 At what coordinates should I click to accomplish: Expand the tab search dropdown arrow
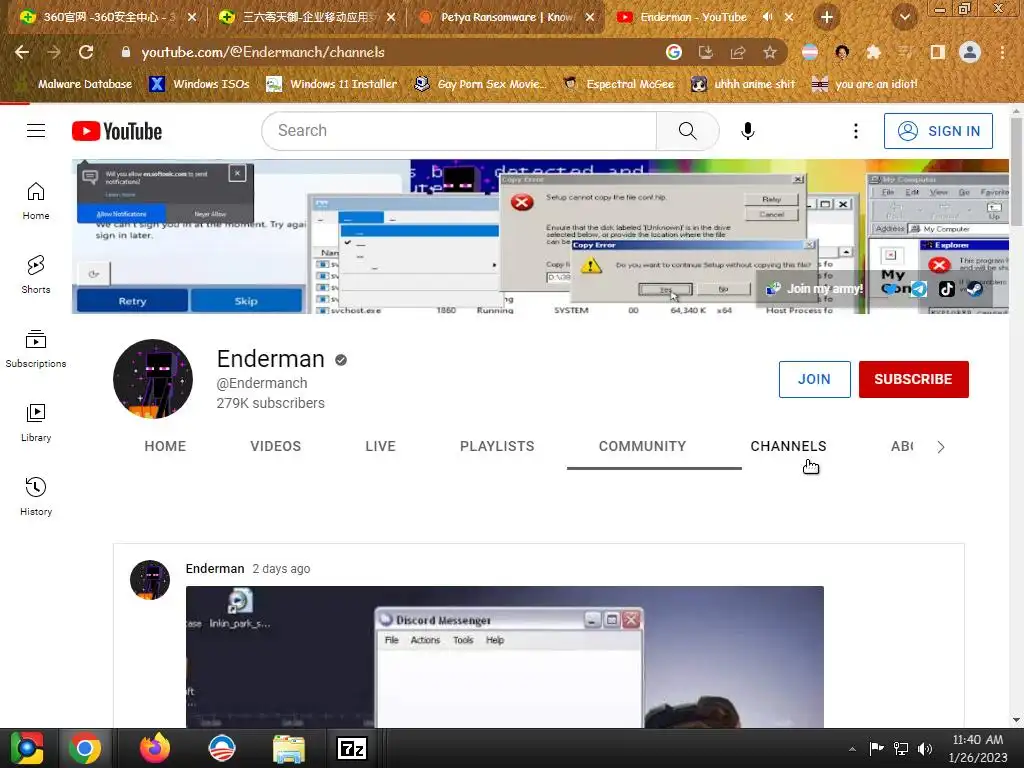click(904, 17)
